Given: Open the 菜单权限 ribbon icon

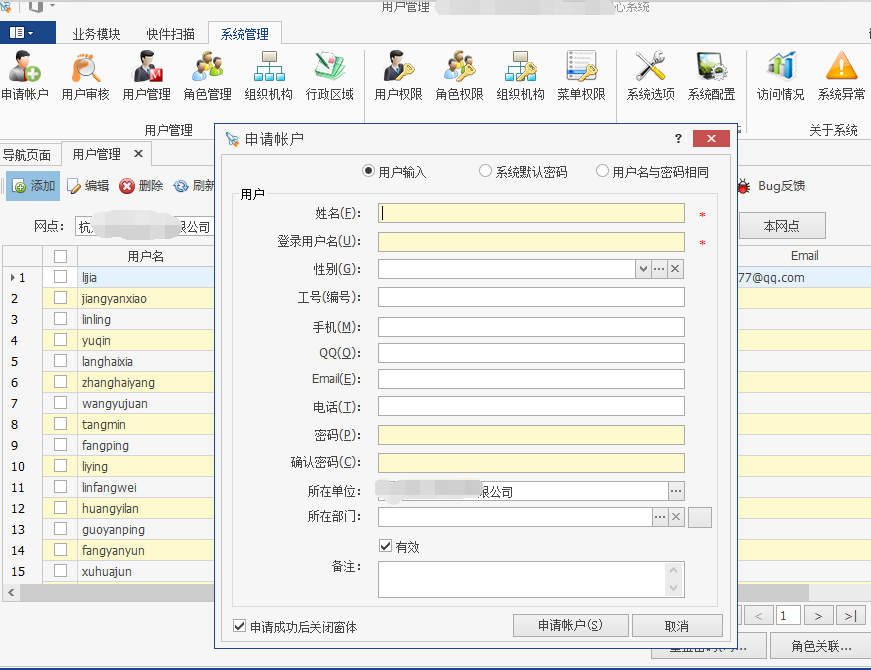Looking at the screenshot, I should pyautogui.click(x=582, y=76).
